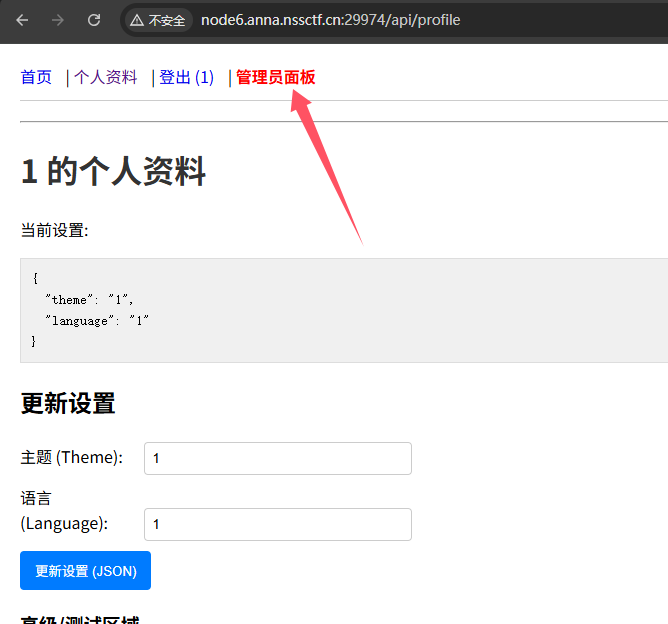Go to the 首页 link

coord(36,77)
